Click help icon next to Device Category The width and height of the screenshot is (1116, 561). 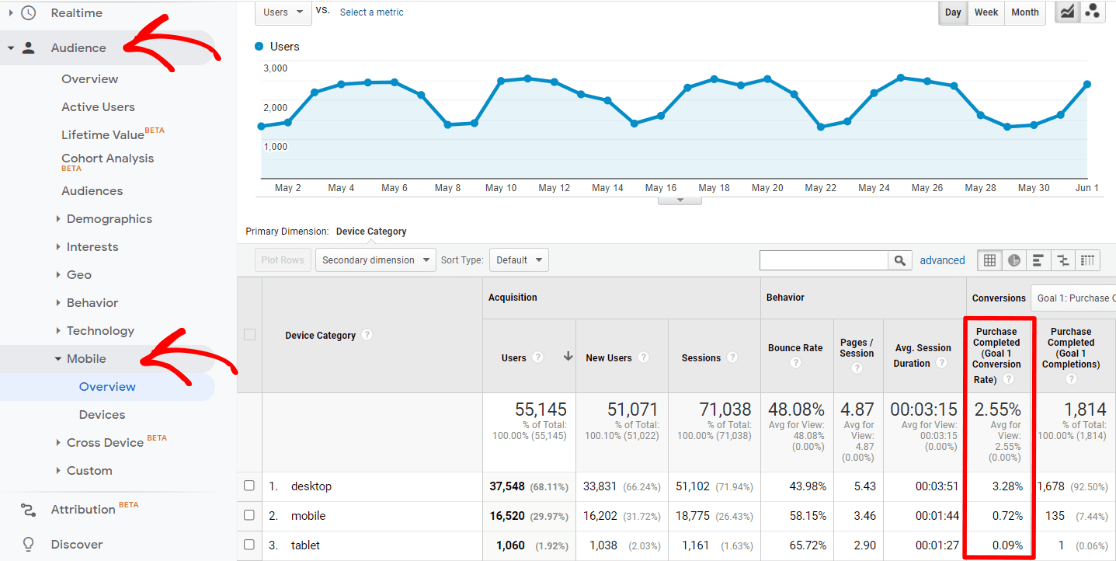pos(367,335)
